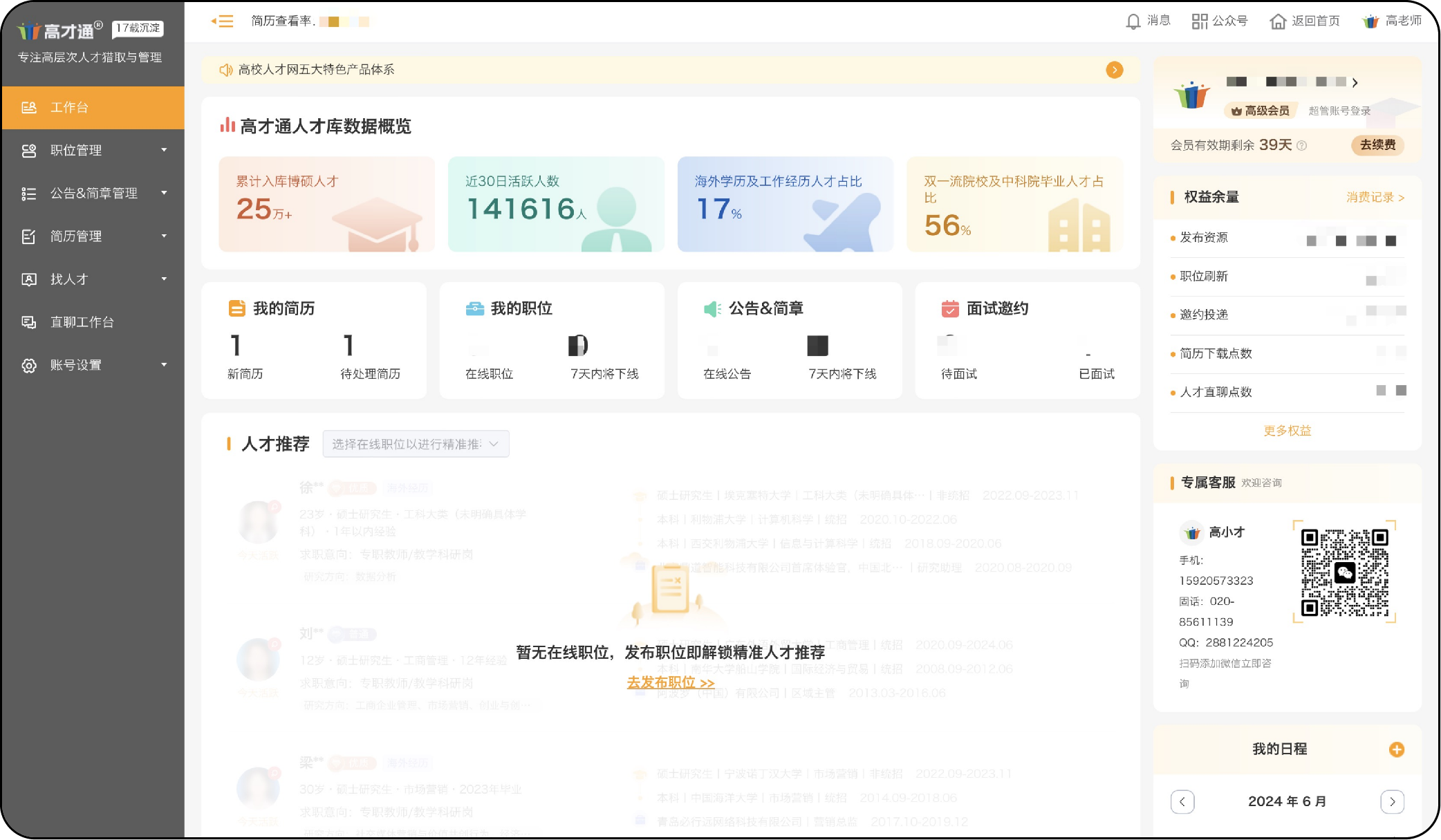Expand the 职位管理 submenu arrow
This screenshot has height=840, width=1441.
point(164,150)
